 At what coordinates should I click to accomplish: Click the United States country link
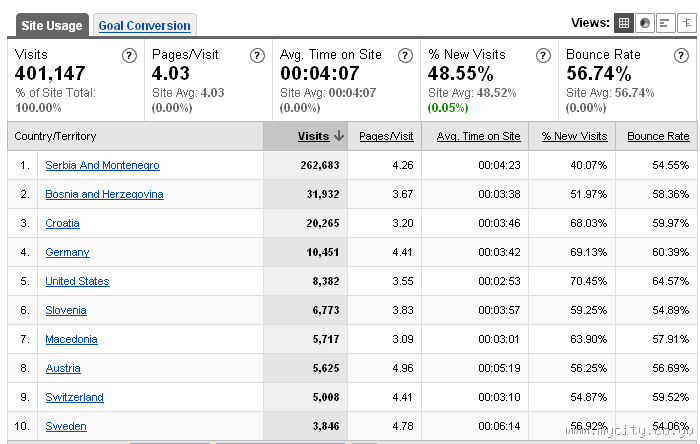click(77, 281)
